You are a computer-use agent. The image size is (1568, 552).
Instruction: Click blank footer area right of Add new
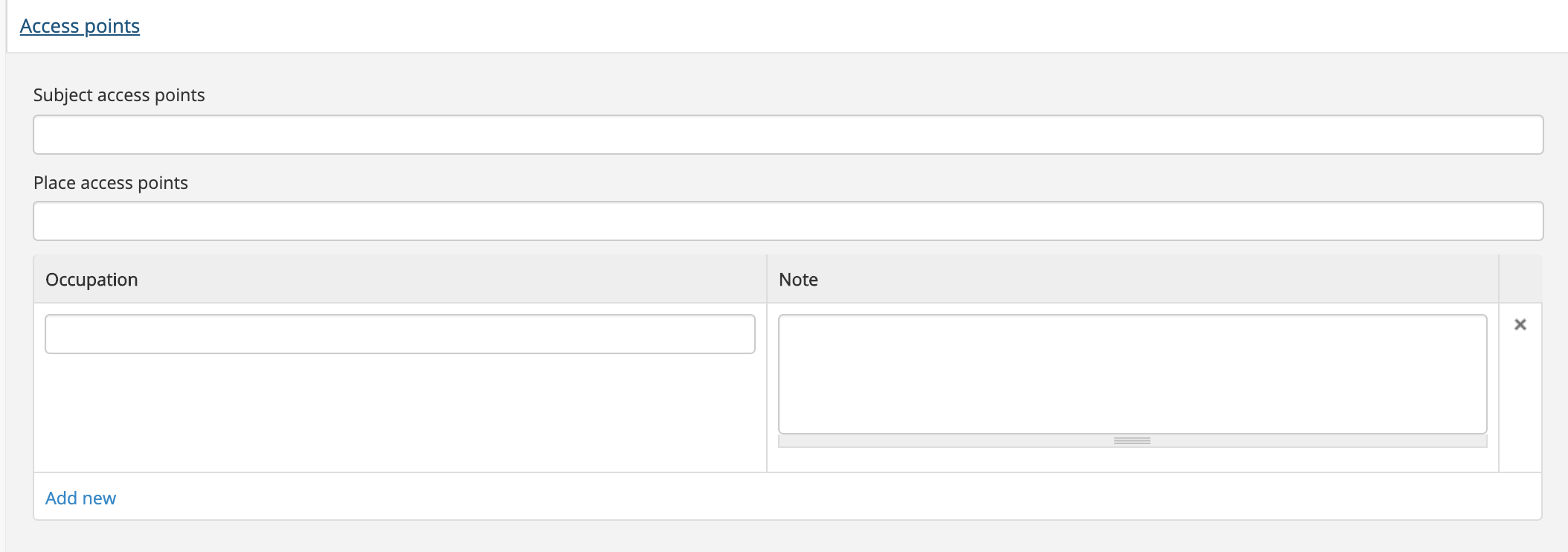pos(818,497)
